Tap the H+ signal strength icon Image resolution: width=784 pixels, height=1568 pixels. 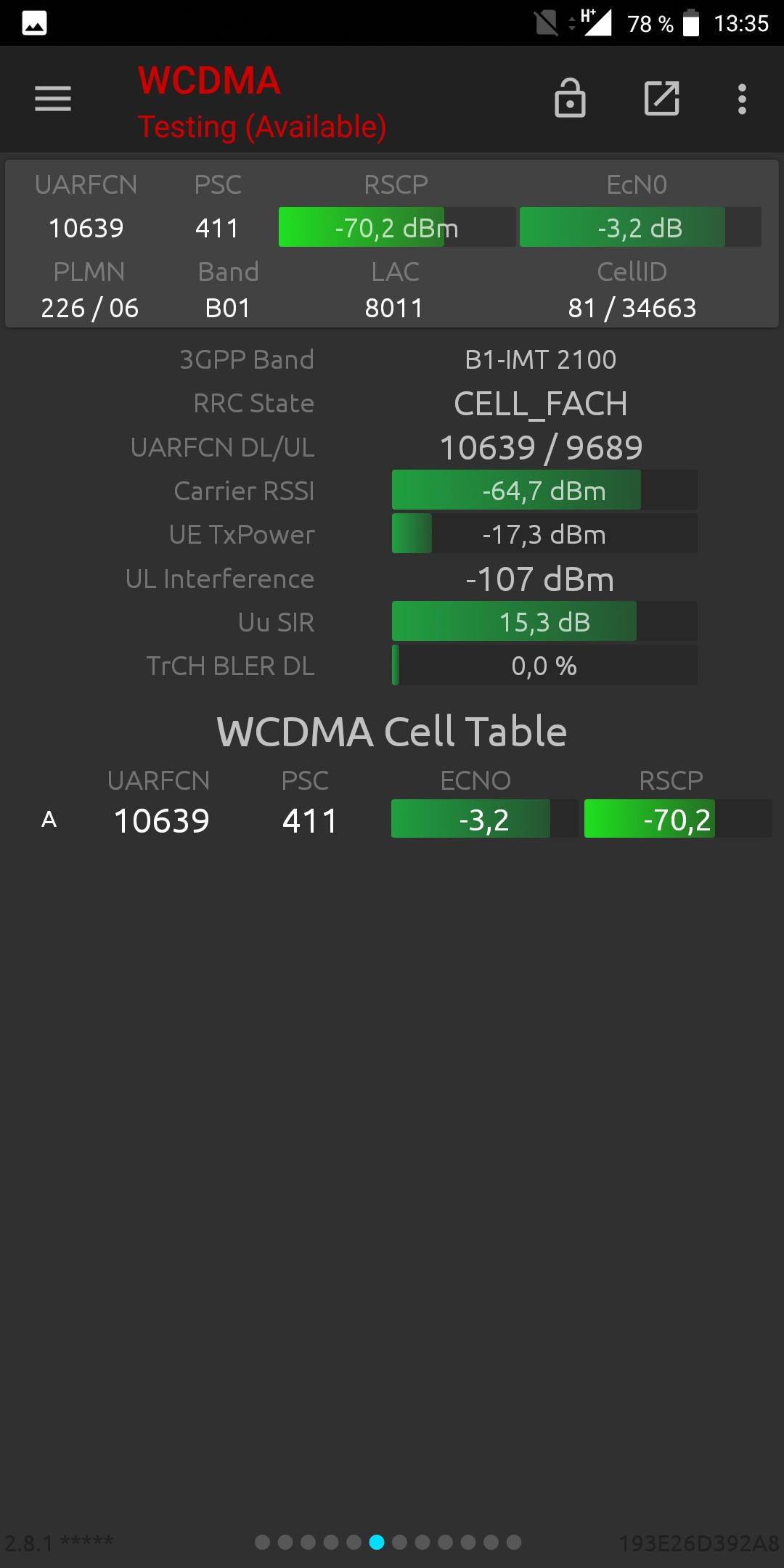pyautogui.click(x=595, y=23)
